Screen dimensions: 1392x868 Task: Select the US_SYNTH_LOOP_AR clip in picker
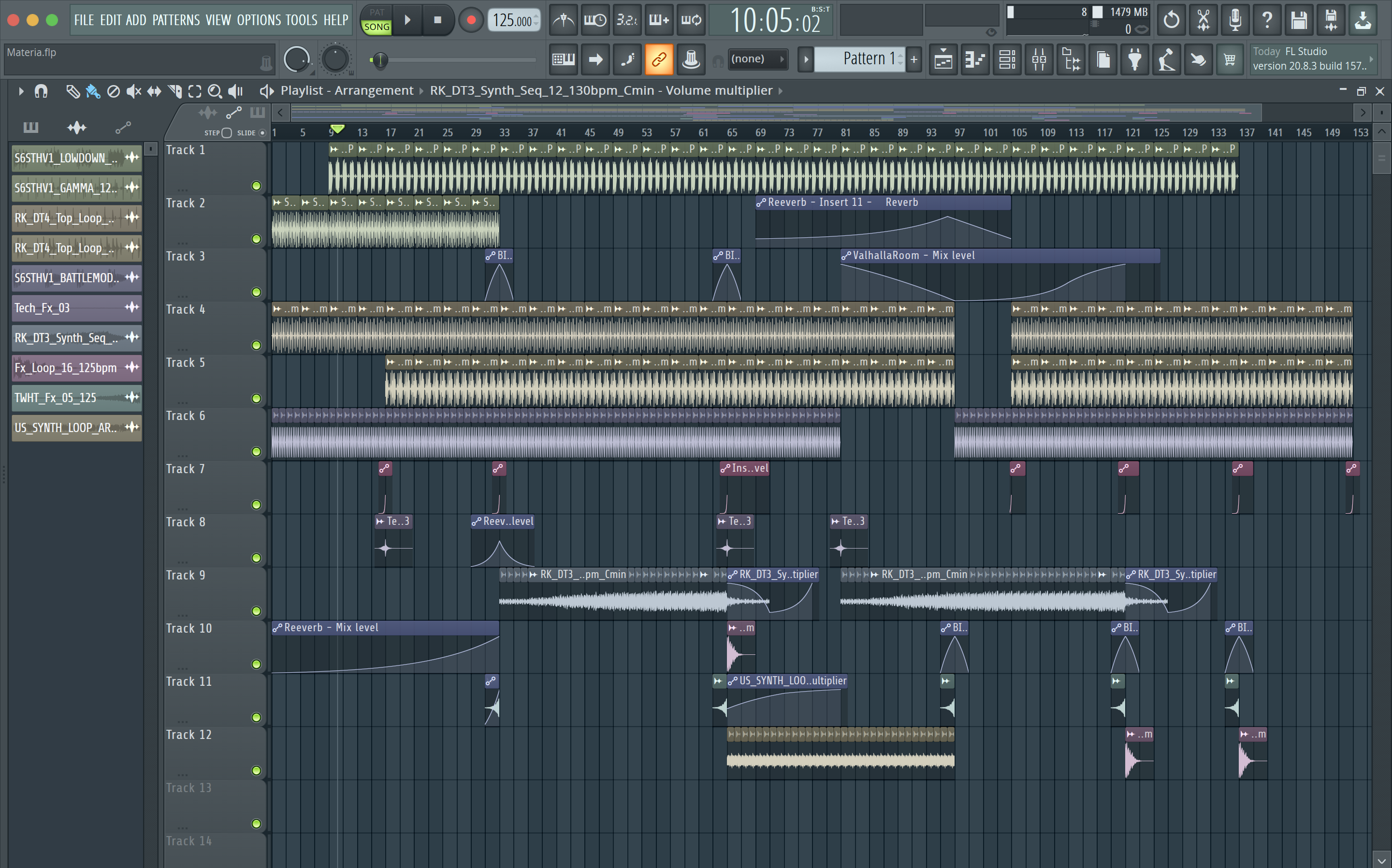76,428
